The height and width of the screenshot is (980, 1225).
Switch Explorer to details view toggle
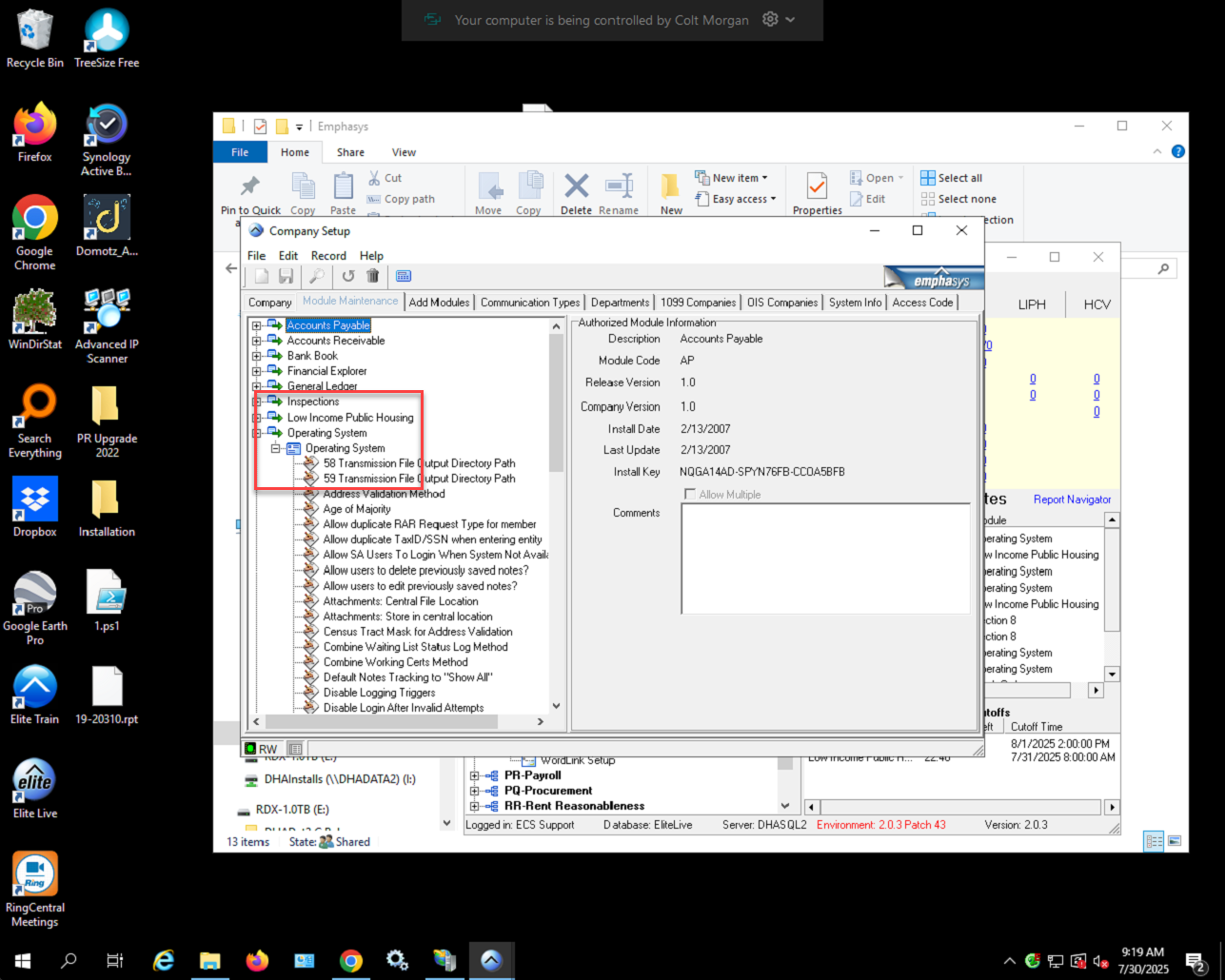click(x=1154, y=841)
